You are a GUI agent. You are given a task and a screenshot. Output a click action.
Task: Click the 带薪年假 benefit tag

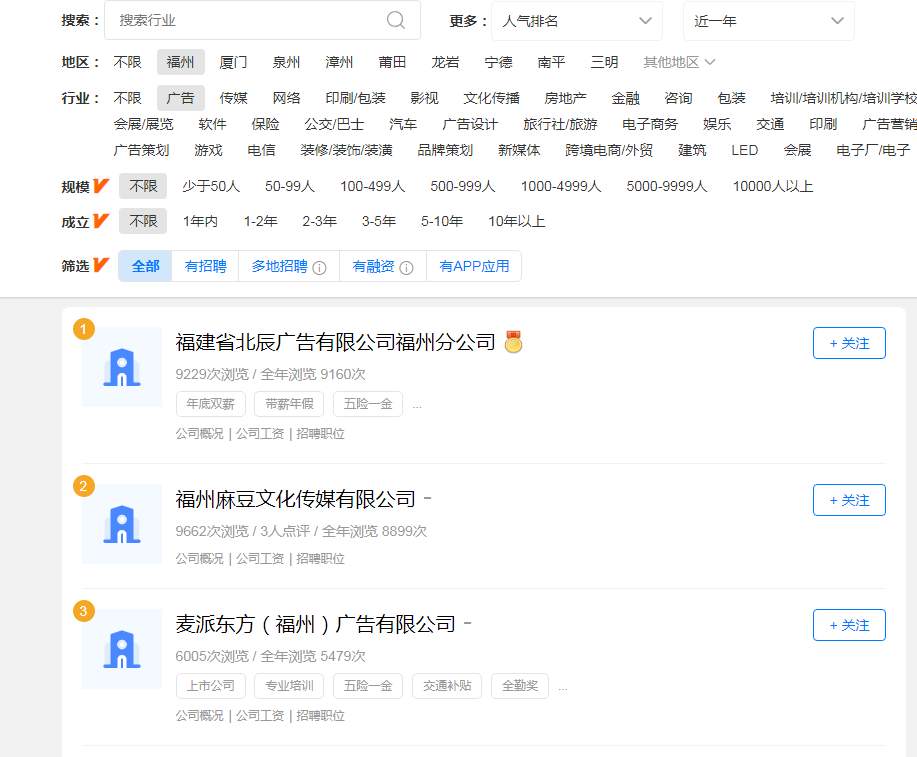(289, 404)
